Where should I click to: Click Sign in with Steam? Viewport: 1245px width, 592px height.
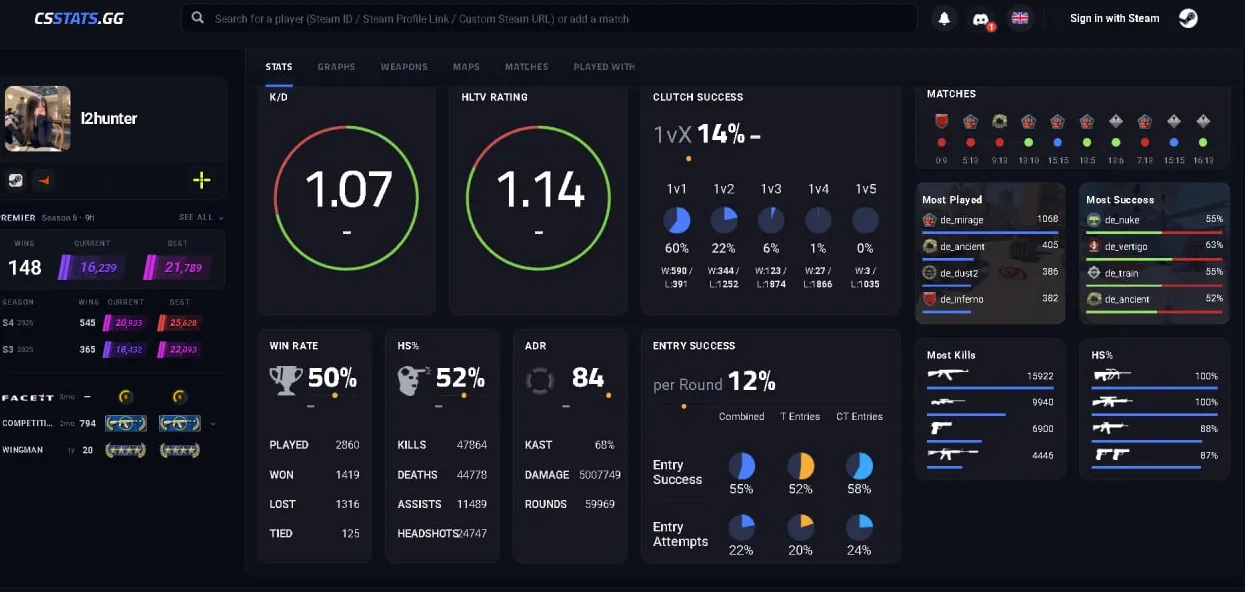pos(1115,18)
